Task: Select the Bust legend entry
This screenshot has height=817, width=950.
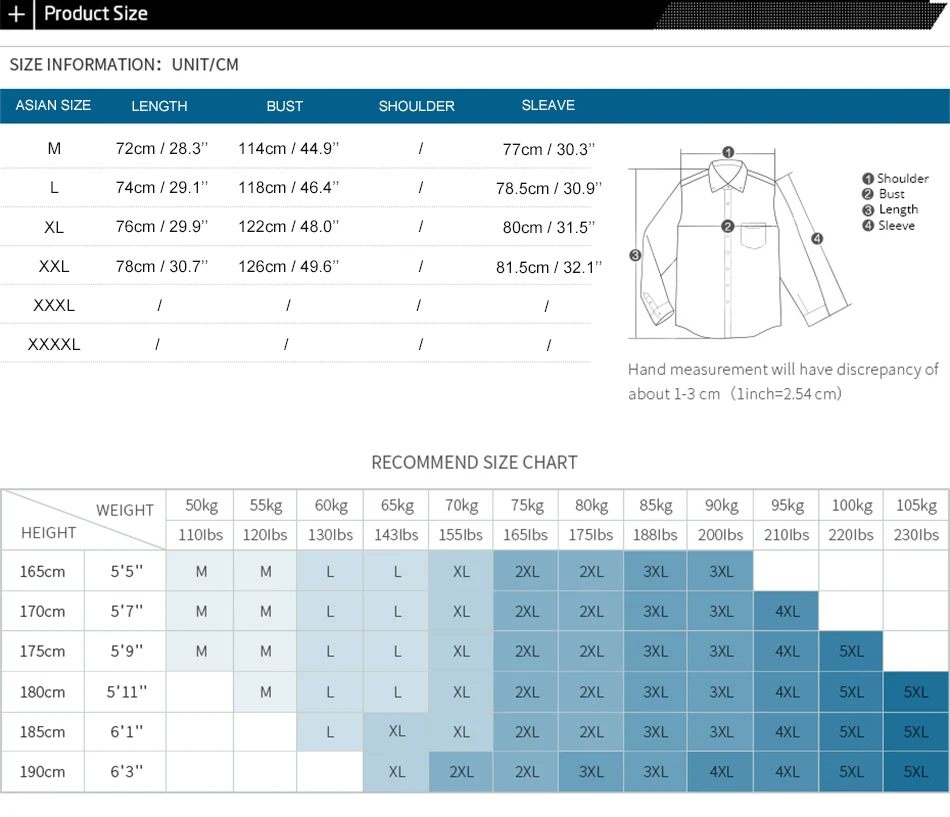Action: click(883, 194)
